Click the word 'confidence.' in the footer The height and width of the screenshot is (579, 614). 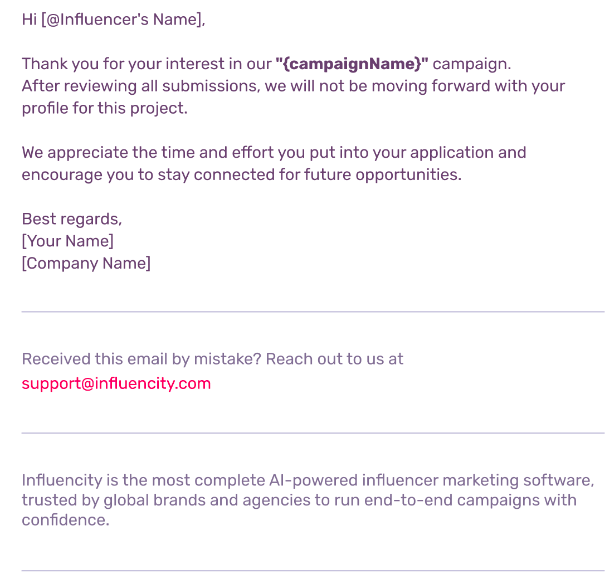click(x=65, y=520)
